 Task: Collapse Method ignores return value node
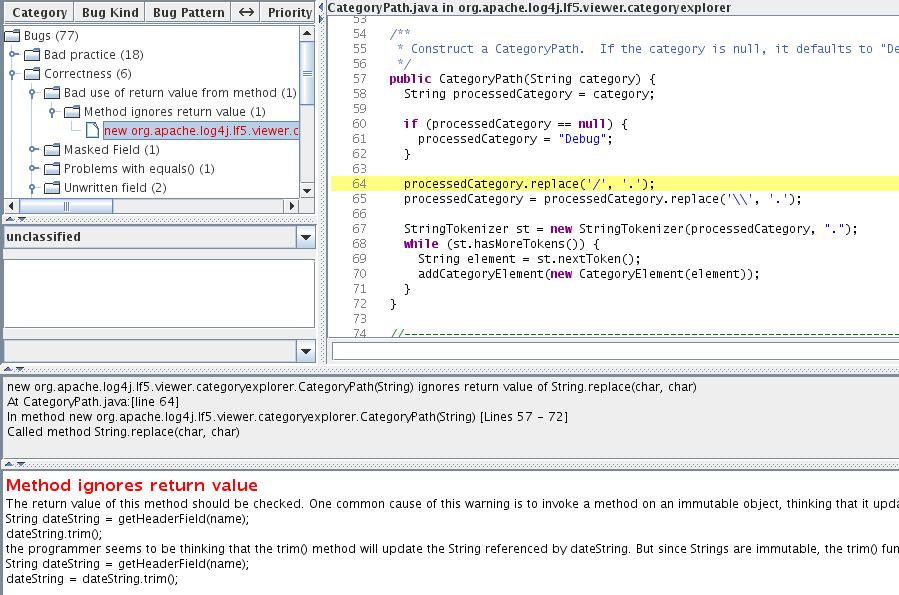52,112
